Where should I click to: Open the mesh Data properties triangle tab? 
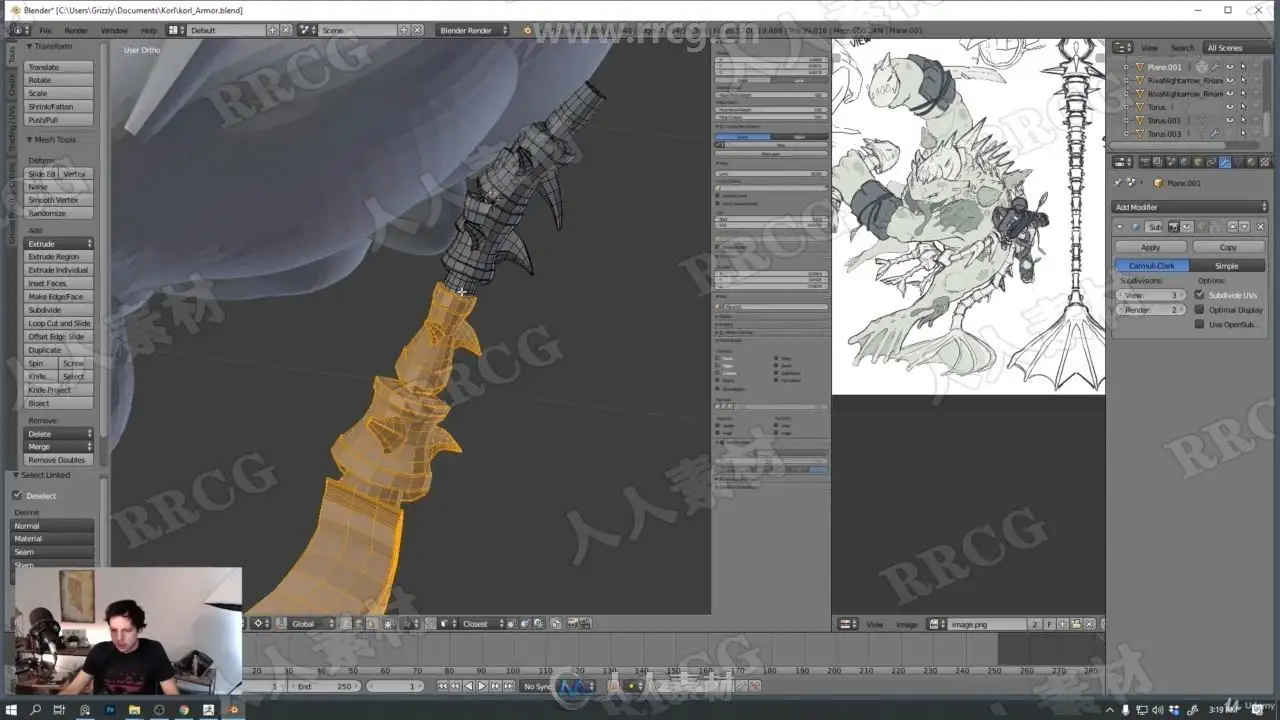coord(1238,162)
